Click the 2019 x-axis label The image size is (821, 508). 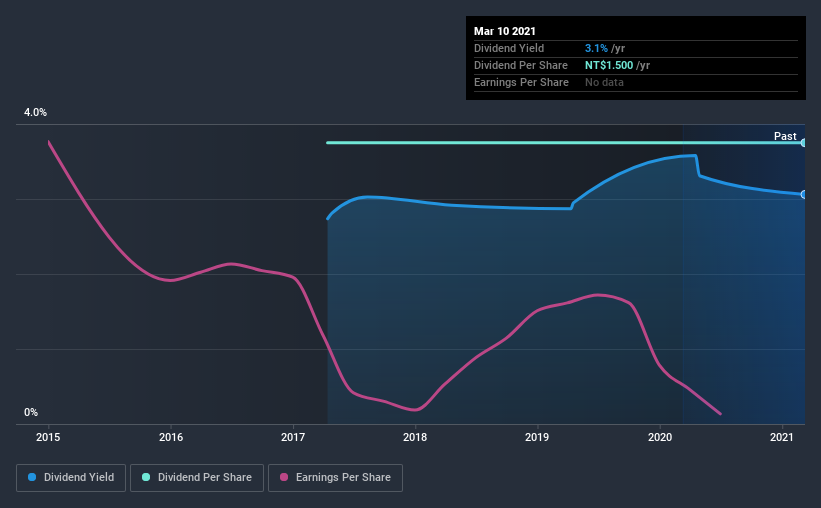(537, 437)
